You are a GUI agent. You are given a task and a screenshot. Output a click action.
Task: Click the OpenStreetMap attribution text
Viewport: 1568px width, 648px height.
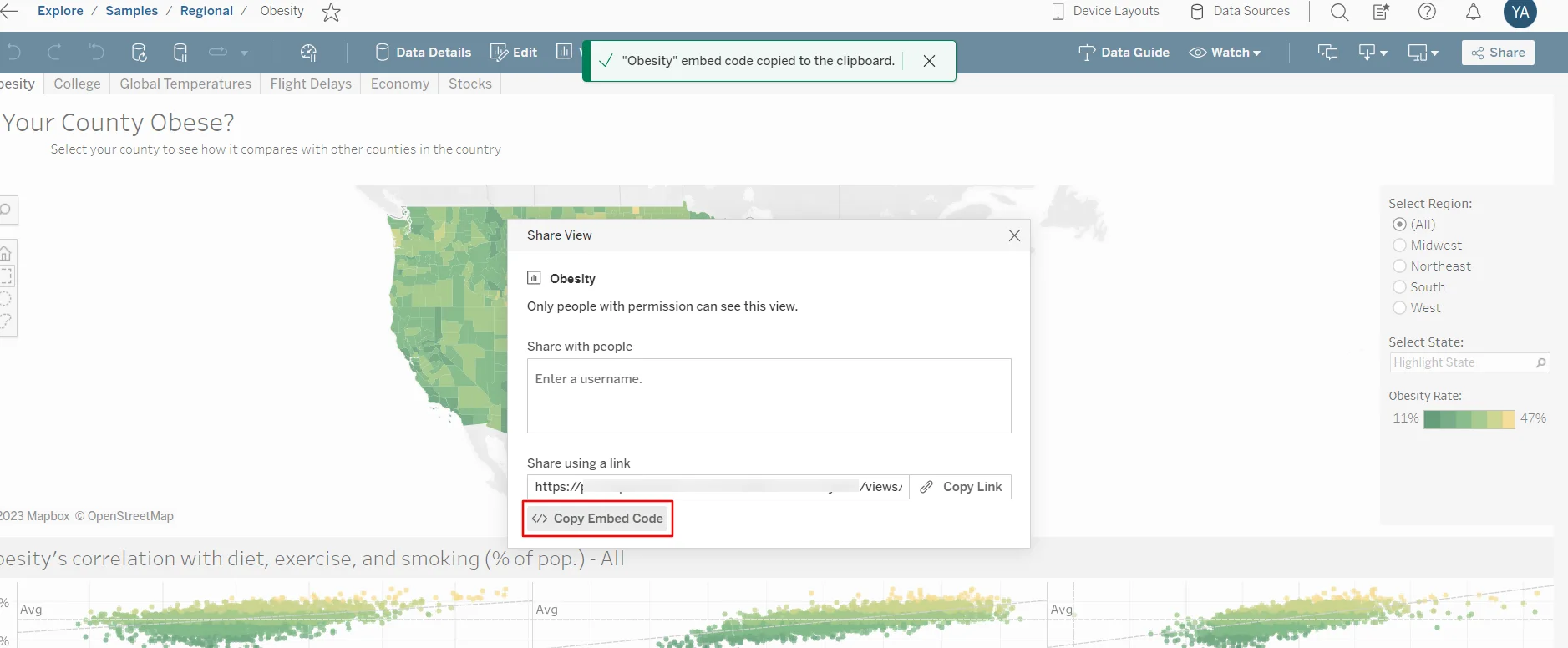(x=124, y=516)
